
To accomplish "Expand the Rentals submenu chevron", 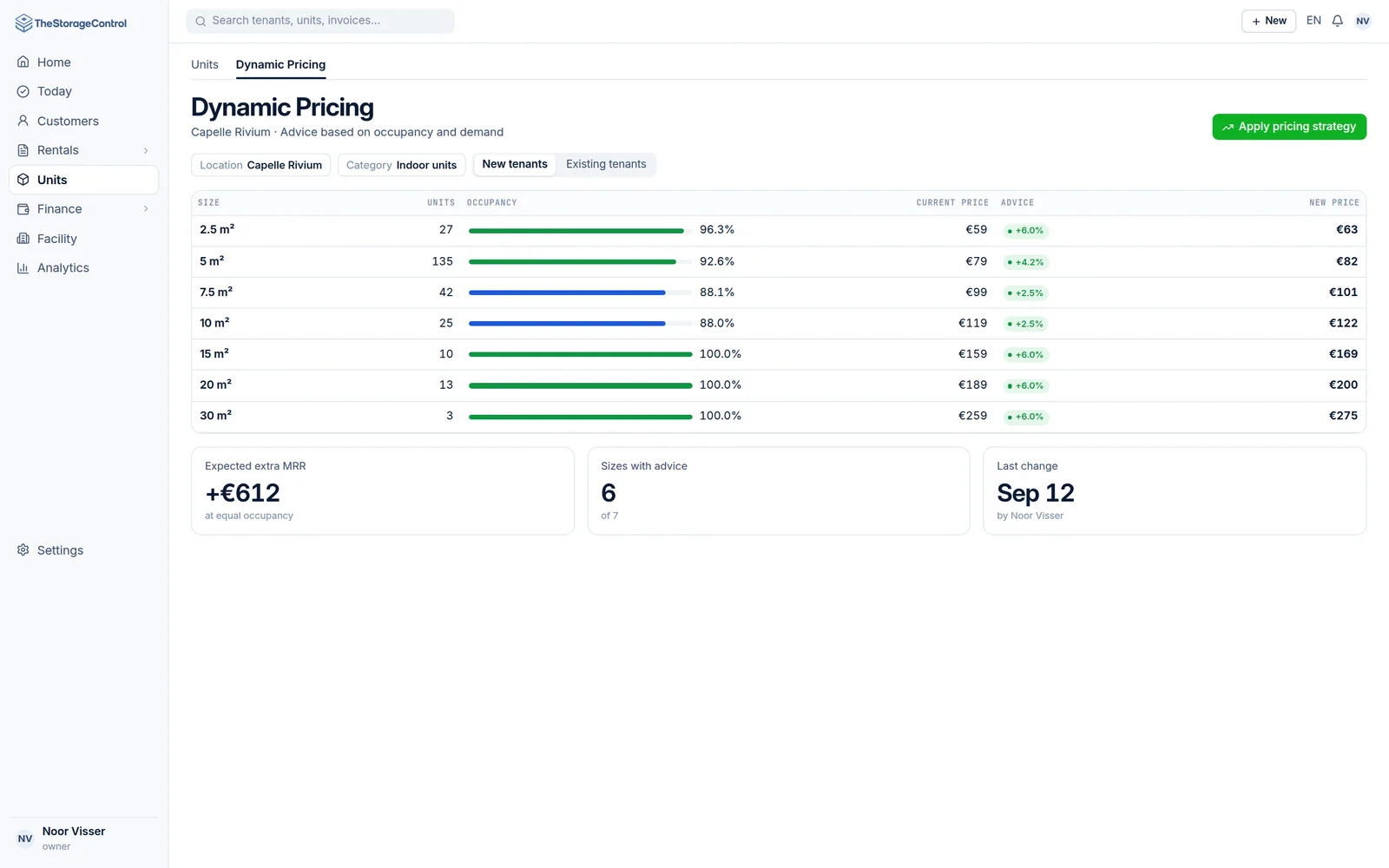I will [146, 150].
